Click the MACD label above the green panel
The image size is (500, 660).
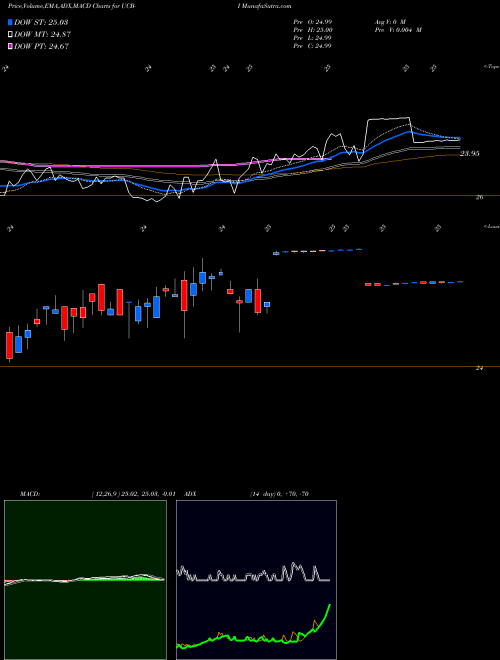(30, 494)
